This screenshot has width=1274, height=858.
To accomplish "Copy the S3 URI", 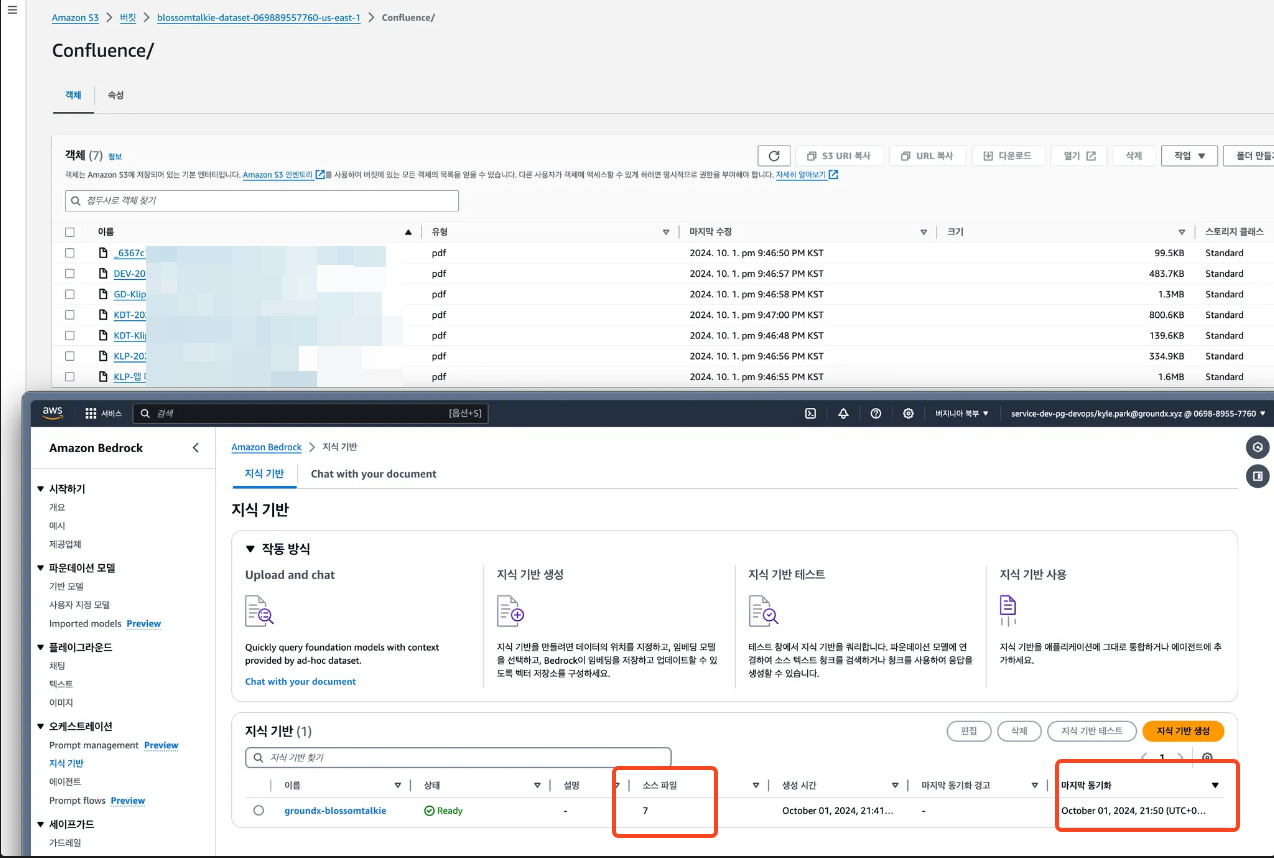I will click(x=838, y=156).
